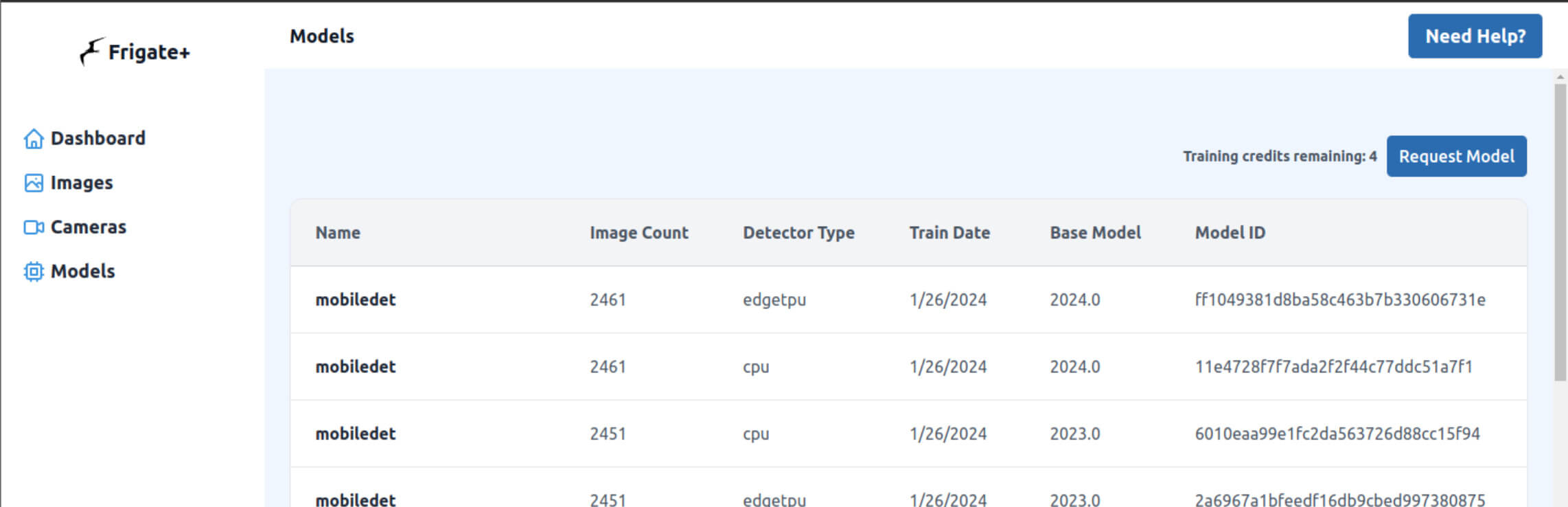Click the vertical page scrollbar thumb
This screenshot has height=507, width=1568.
pos(1560,234)
